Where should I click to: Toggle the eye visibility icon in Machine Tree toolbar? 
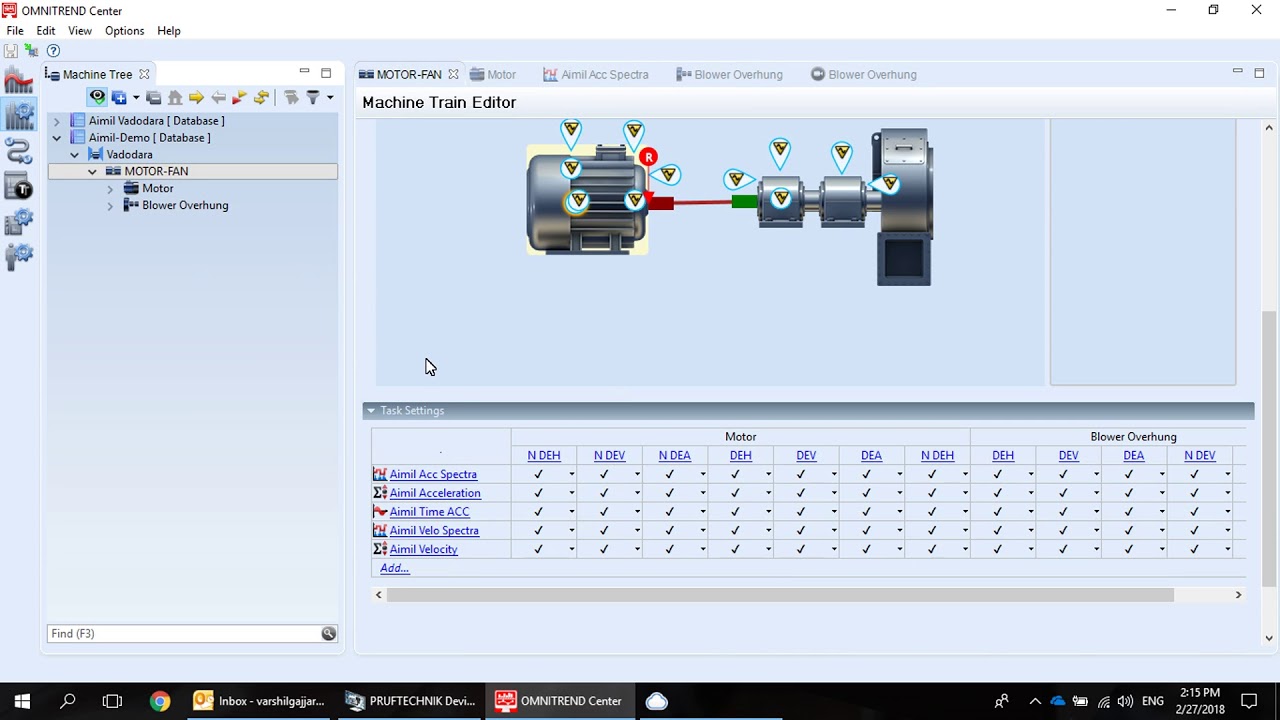[97, 97]
